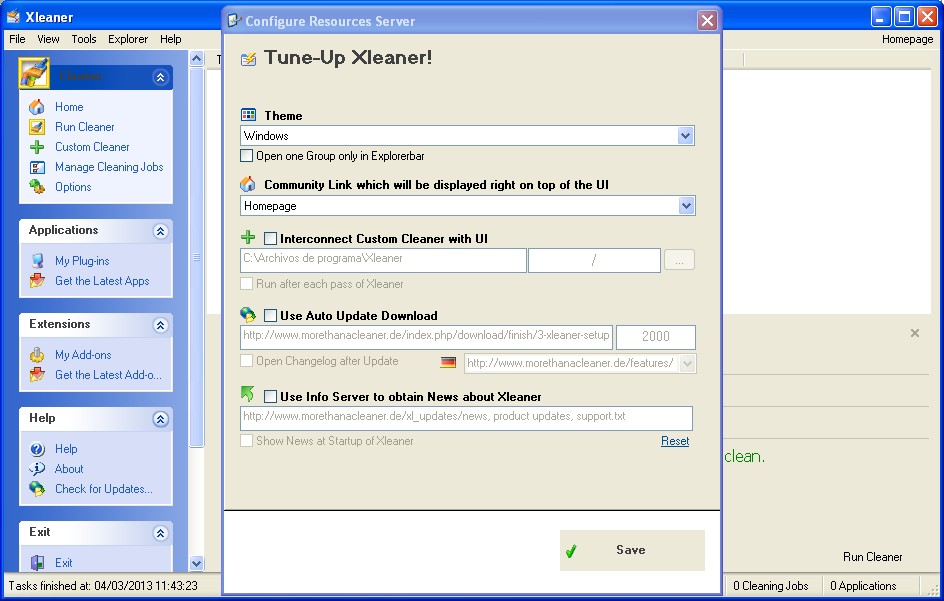Click the Auto Update globe icon
Viewport: 944px width, 601px height.
[247, 314]
